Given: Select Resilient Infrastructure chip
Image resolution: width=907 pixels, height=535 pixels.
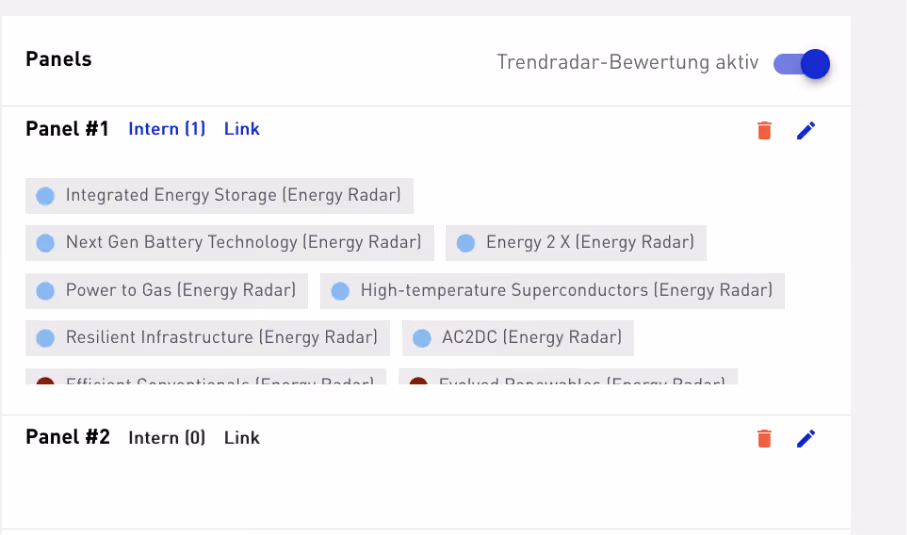Looking at the screenshot, I should point(208,338).
